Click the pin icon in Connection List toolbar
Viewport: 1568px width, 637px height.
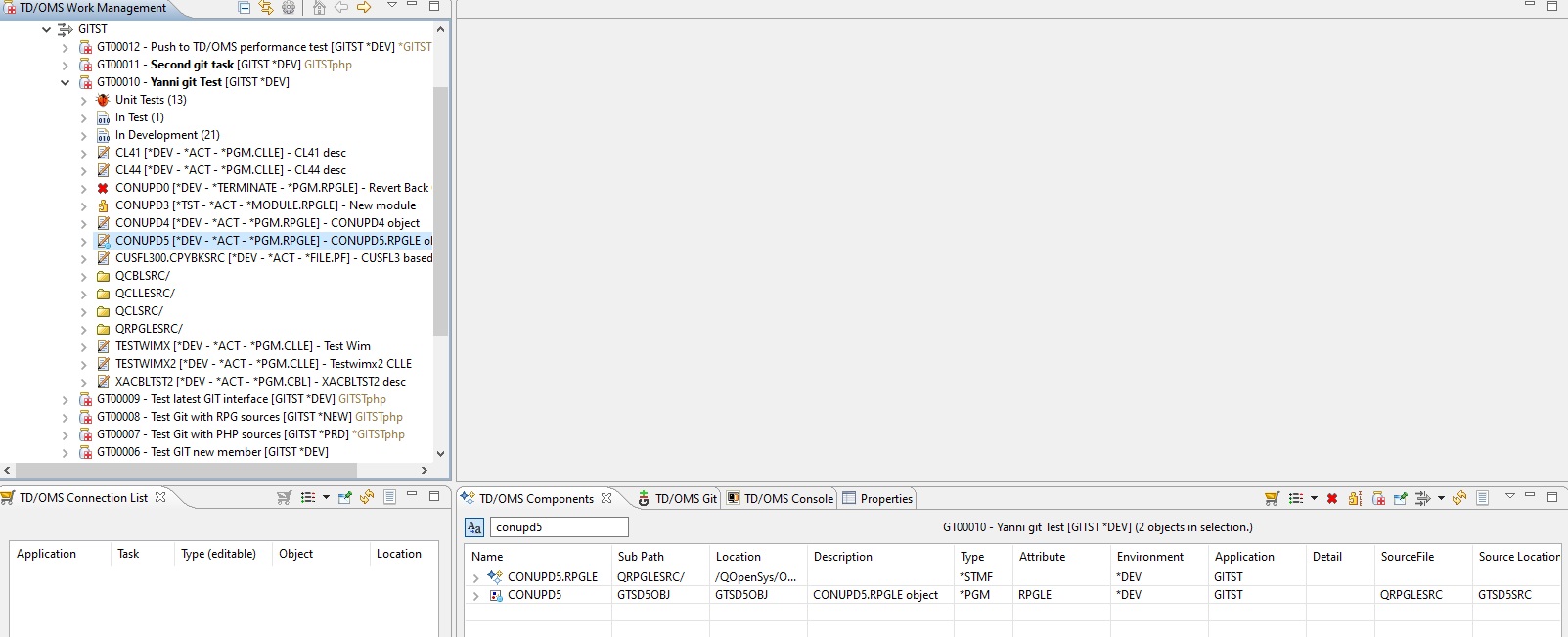pyautogui.click(x=344, y=497)
